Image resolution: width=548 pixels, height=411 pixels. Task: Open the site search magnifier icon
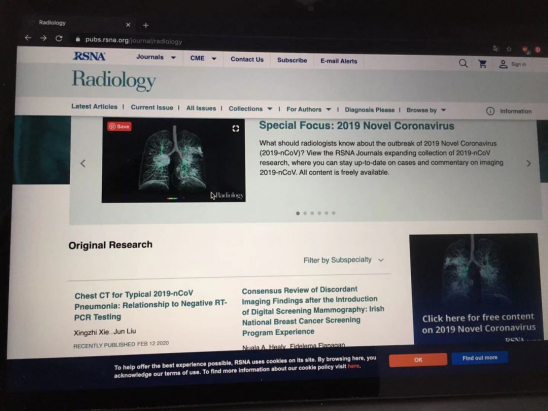463,63
